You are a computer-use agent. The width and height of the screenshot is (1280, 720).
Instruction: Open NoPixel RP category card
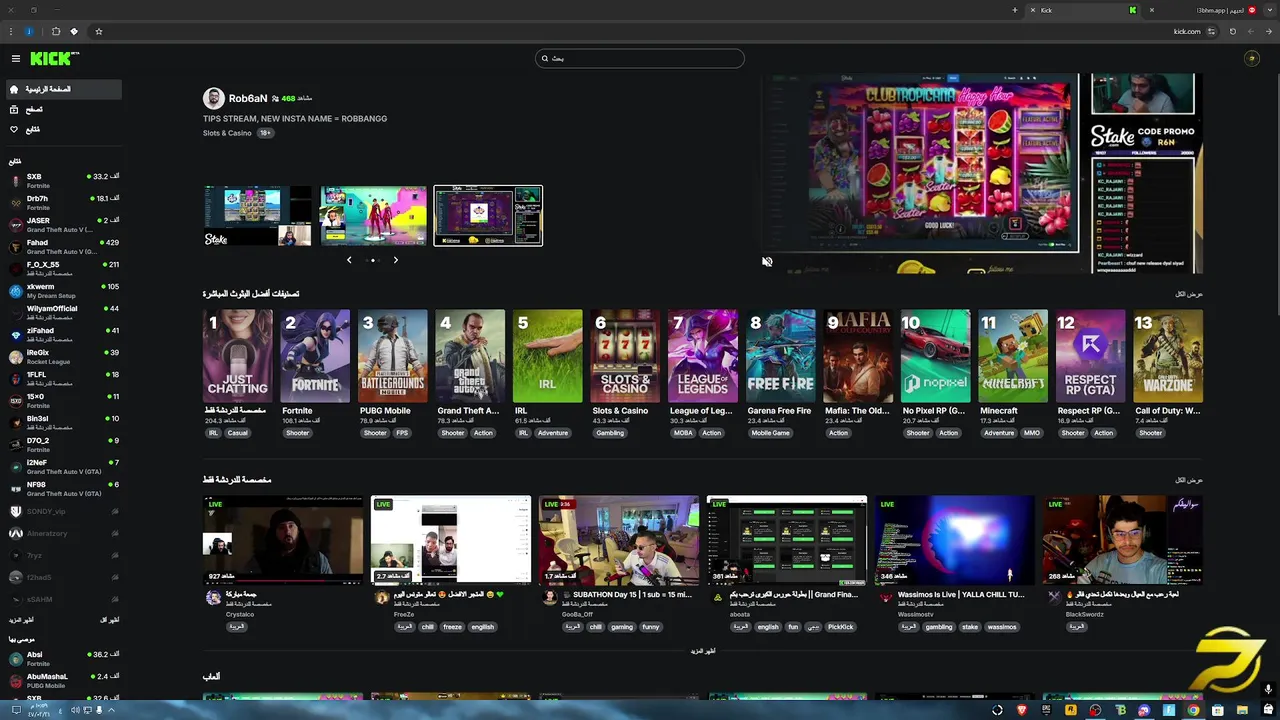coord(935,356)
